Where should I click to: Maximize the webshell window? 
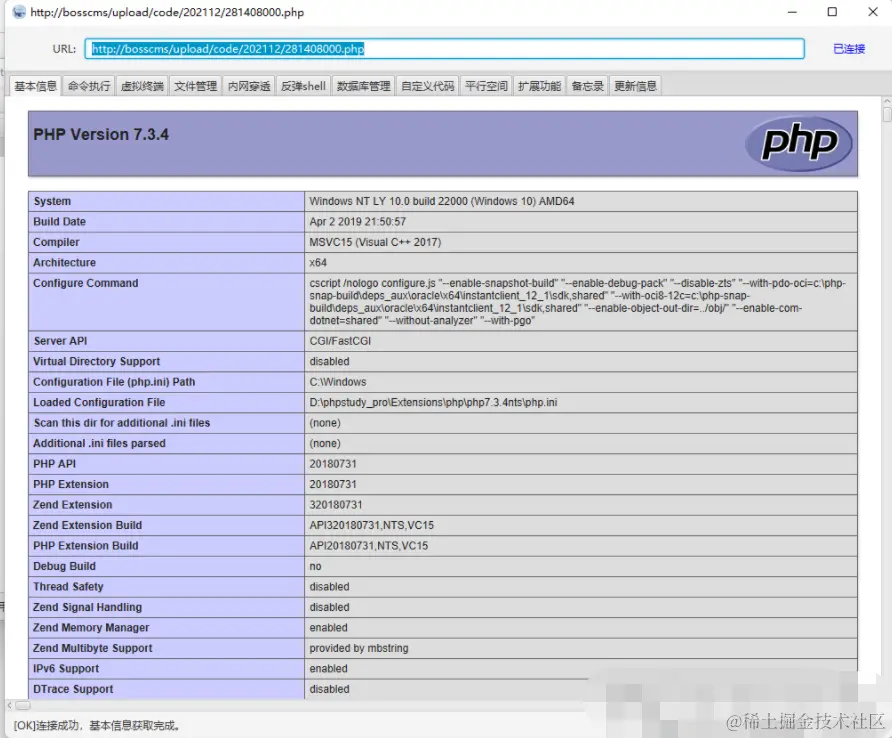[x=832, y=12]
